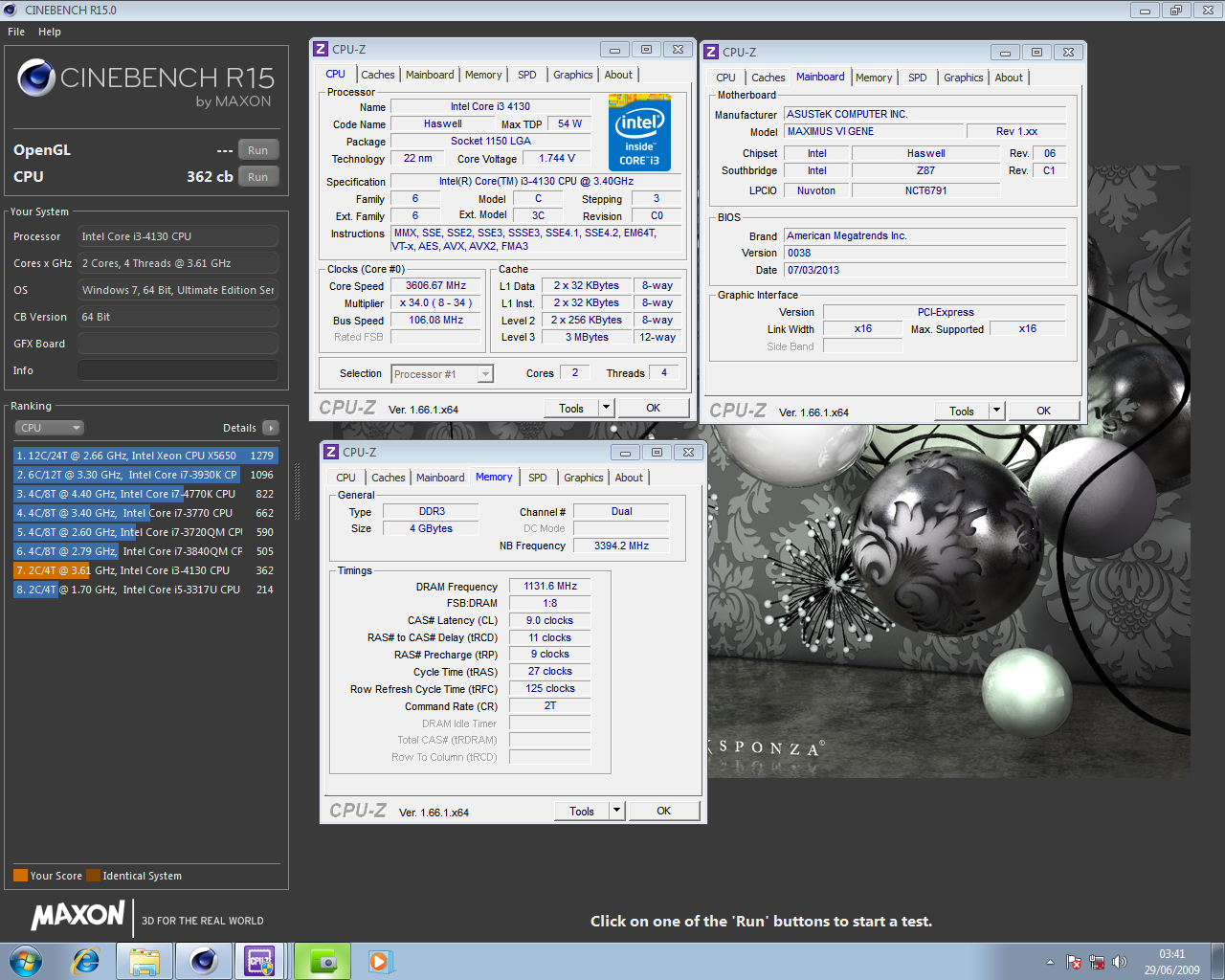Viewport: 1225px width, 980px height.
Task: Select Mainboard tab in the CPU-Z CPU window
Action: click(x=430, y=75)
